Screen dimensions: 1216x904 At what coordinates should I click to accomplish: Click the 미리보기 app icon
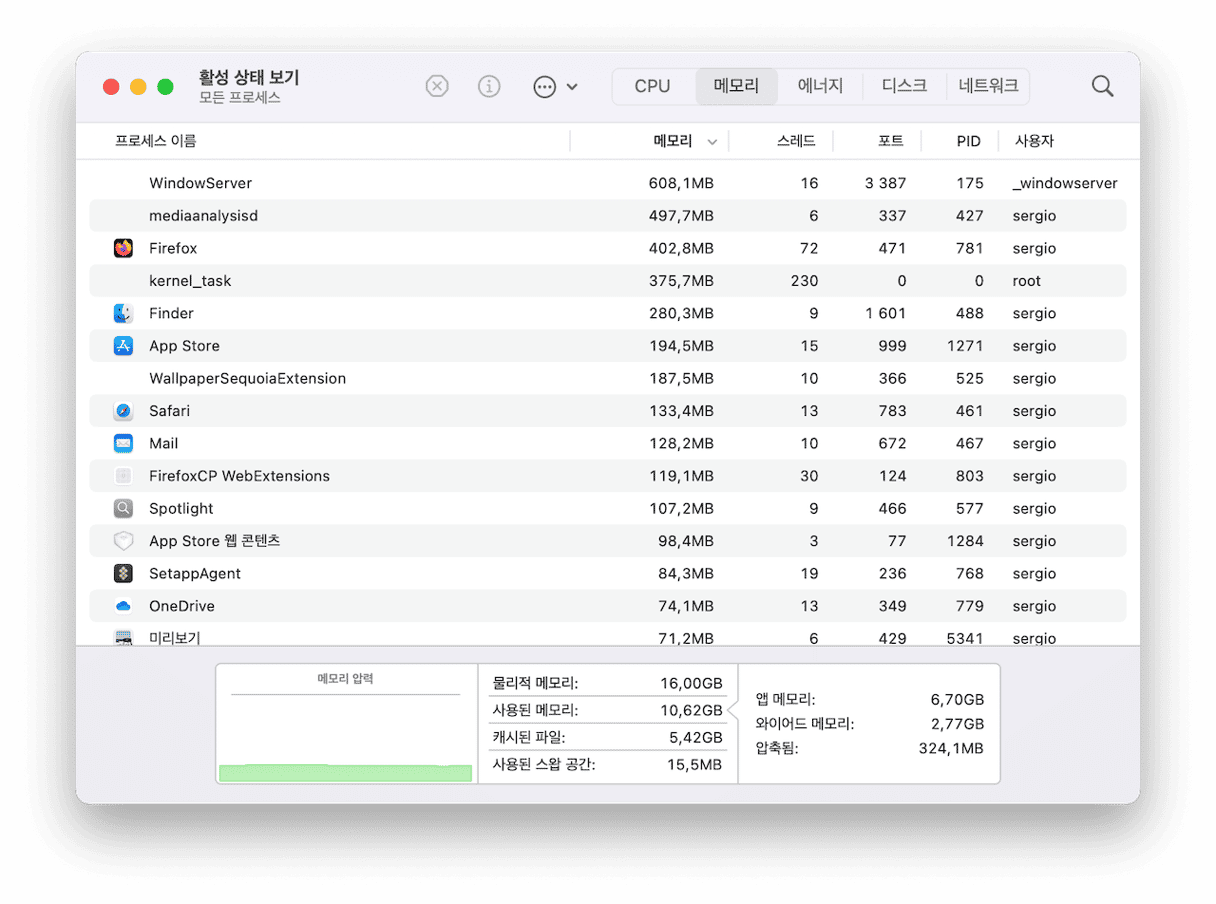[x=123, y=637]
